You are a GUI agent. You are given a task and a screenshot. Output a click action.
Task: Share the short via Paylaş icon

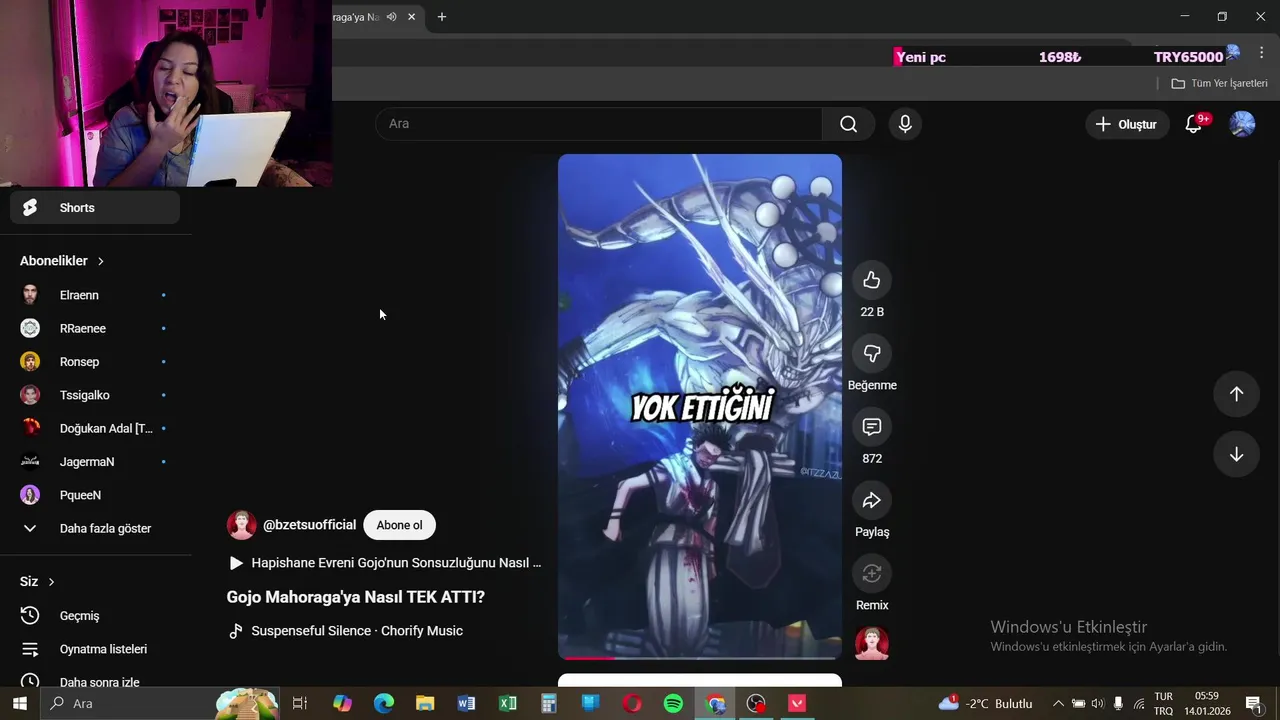coord(872,500)
